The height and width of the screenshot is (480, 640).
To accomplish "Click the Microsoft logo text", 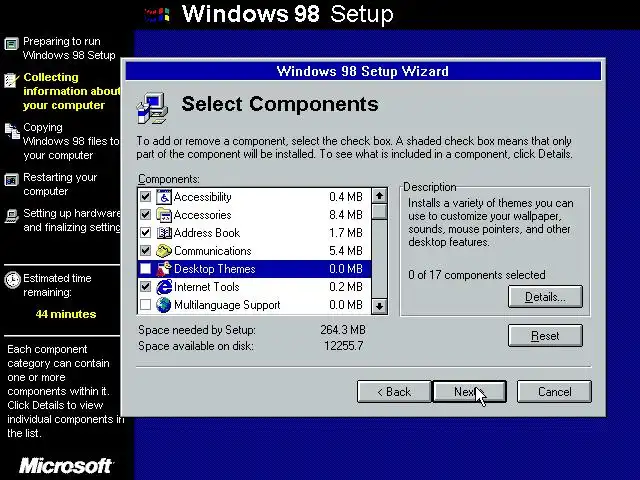I will pyautogui.click(x=66, y=465).
